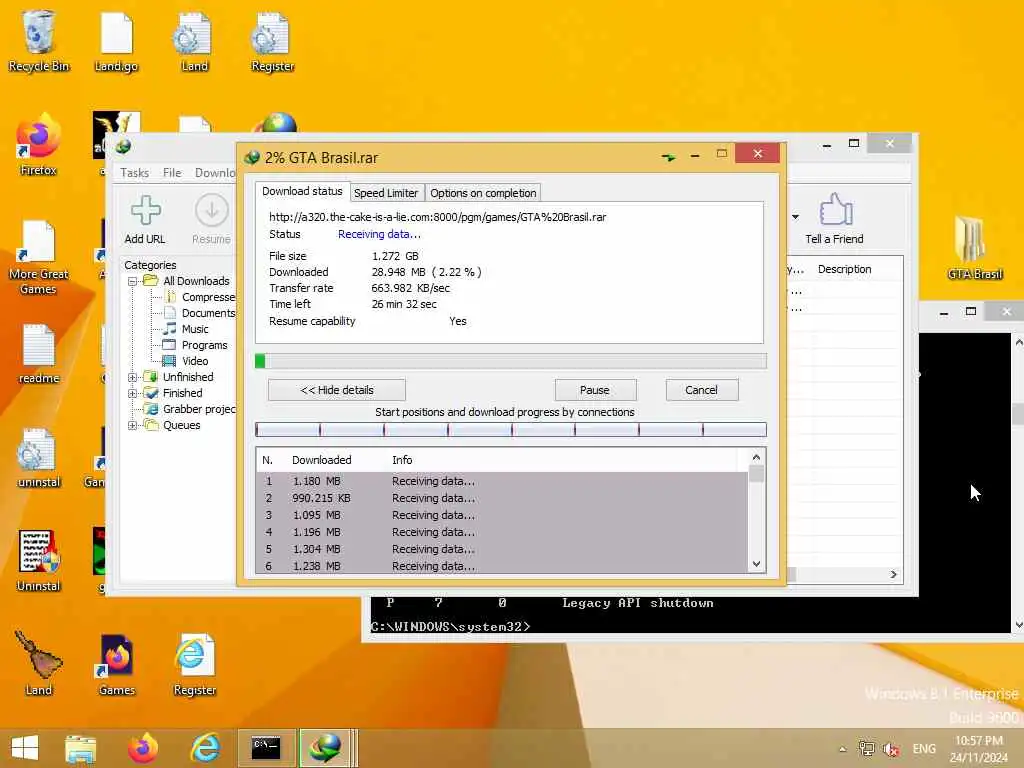The height and width of the screenshot is (768, 1024).
Task: Click the connections list scrollbar down arrow
Action: (x=756, y=564)
